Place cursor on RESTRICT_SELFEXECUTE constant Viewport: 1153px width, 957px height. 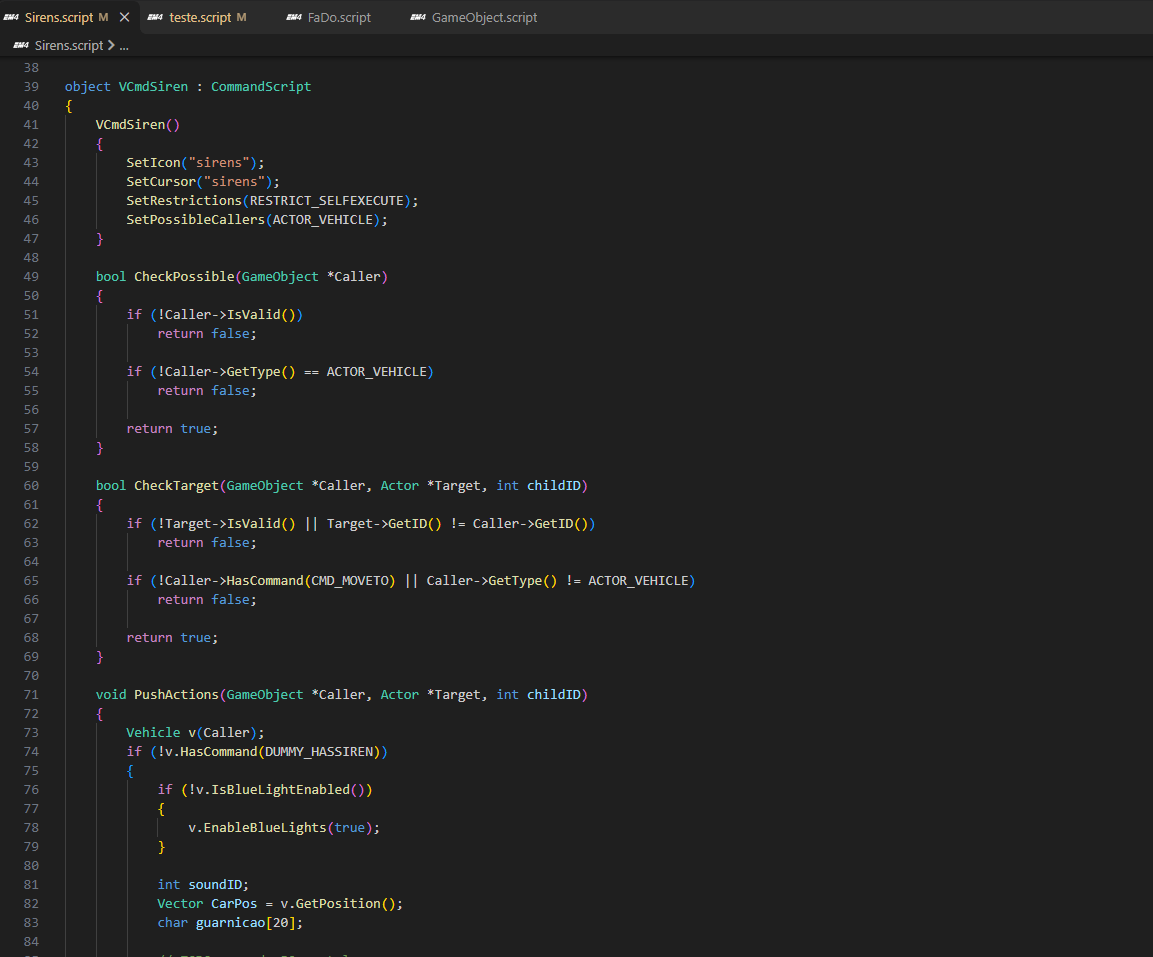pyautogui.click(x=326, y=201)
